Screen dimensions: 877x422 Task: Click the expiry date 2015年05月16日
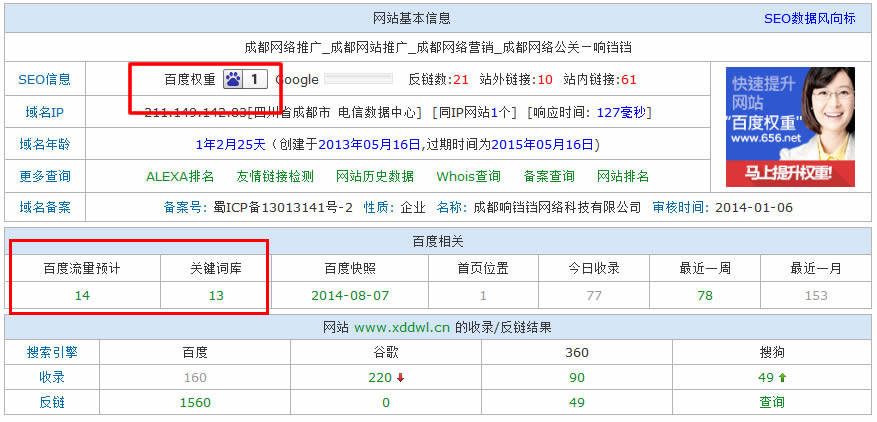(541, 145)
